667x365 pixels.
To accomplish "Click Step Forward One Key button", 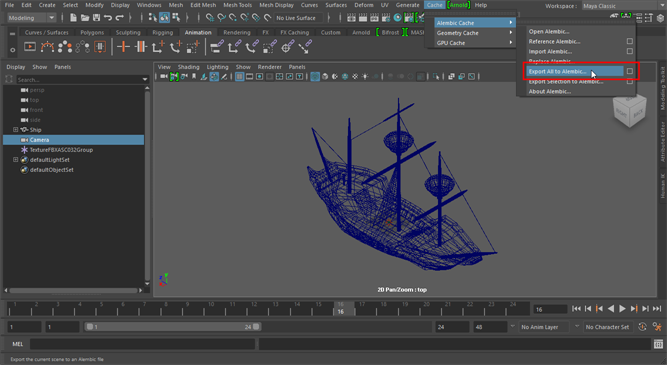I will click(x=634, y=309).
